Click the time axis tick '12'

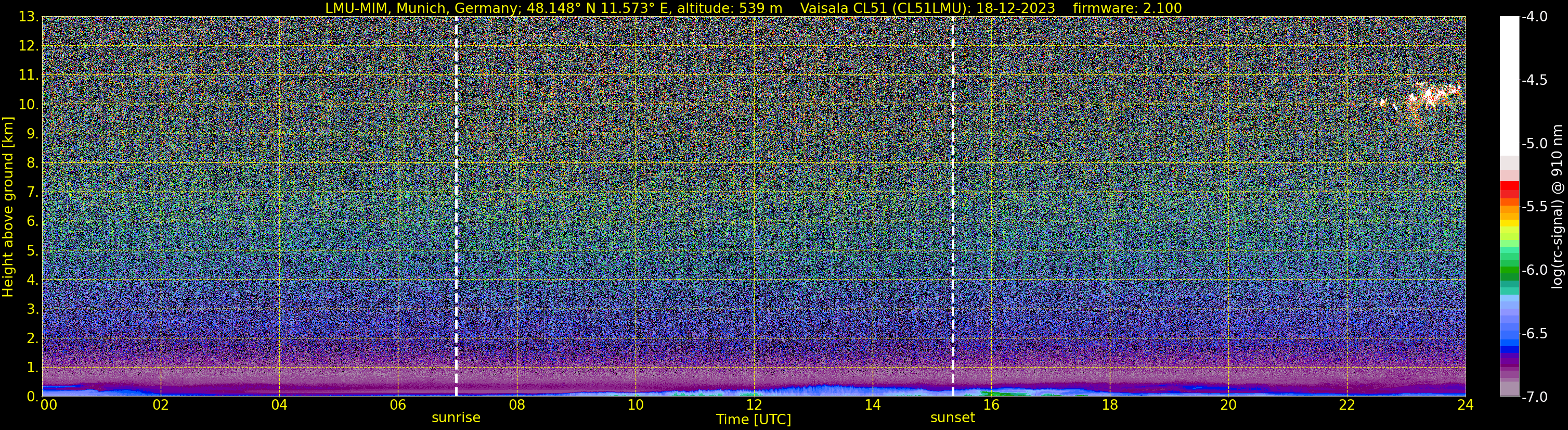(x=754, y=406)
